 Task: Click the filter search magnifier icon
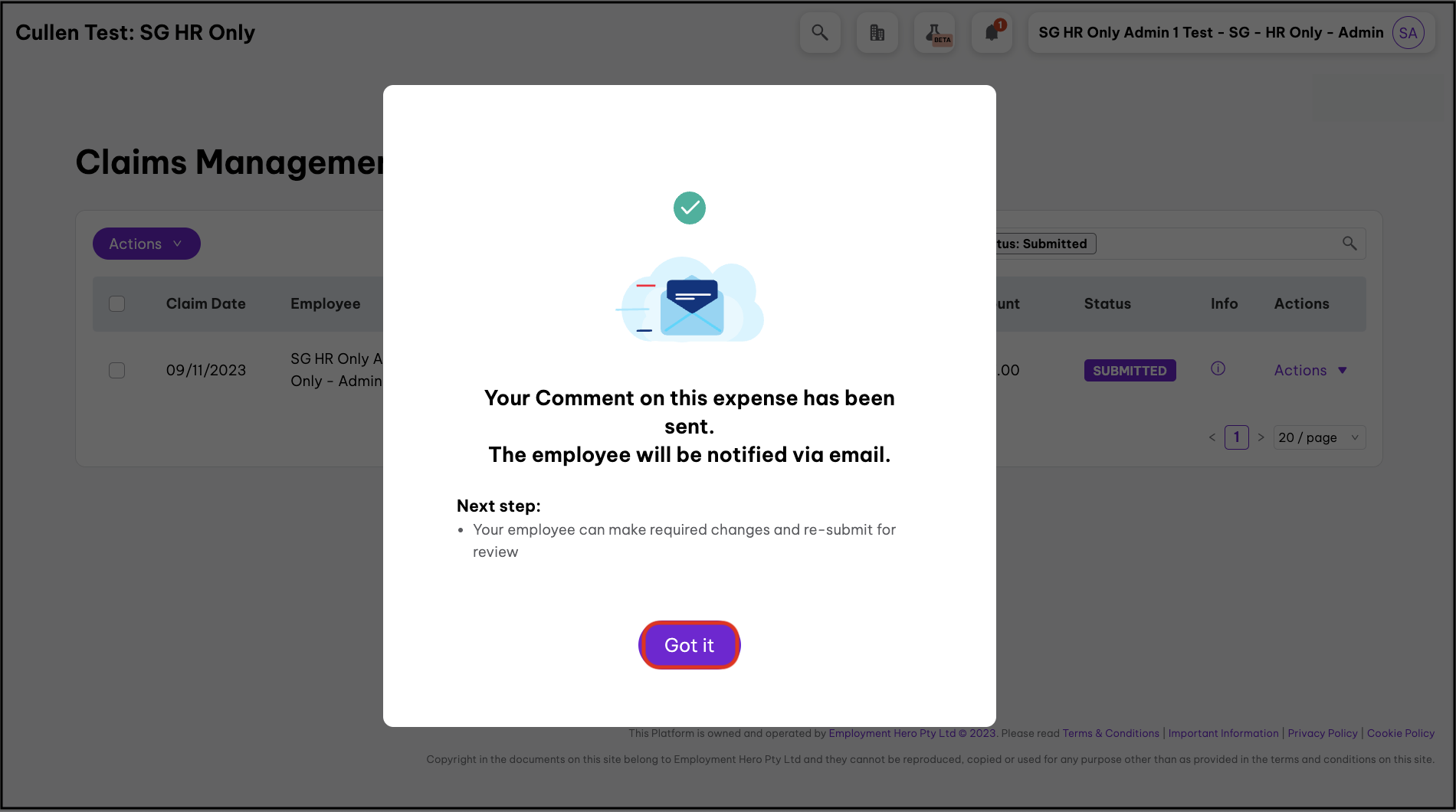(x=1349, y=244)
